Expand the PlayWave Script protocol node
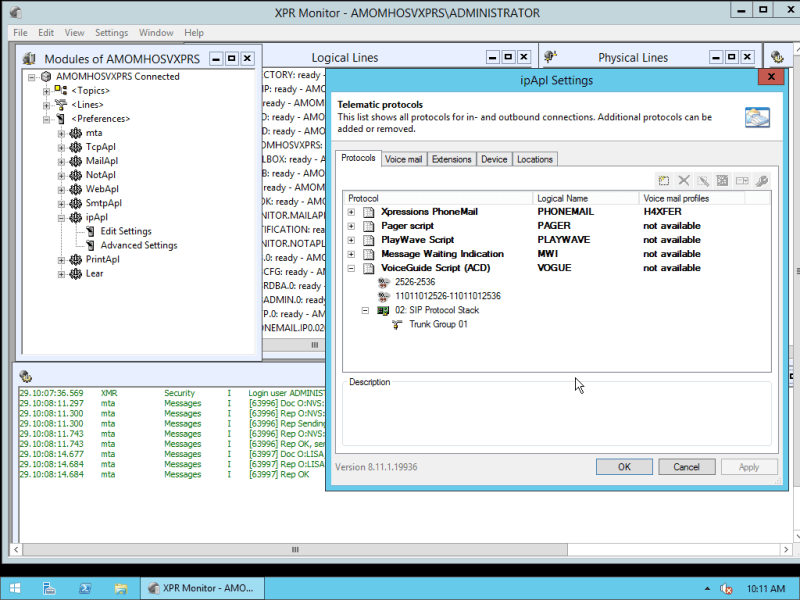This screenshot has width=800, height=600. pyautogui.click(x=351, y=240)
